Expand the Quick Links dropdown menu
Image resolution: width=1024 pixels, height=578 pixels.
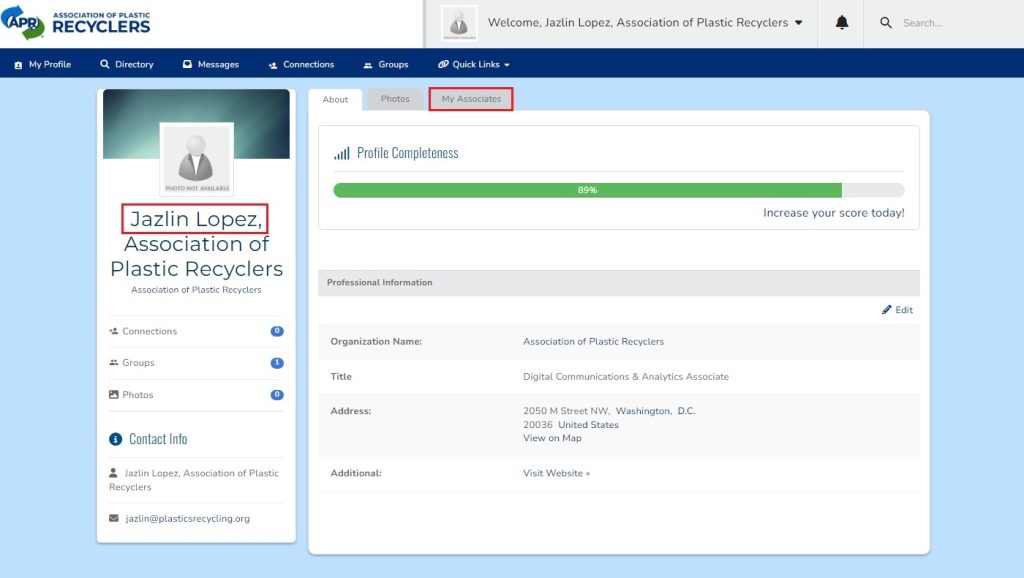pos(474,64)
